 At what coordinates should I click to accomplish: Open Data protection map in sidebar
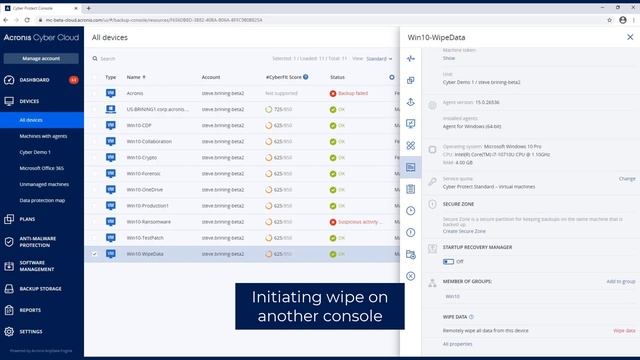coord(42,200)
